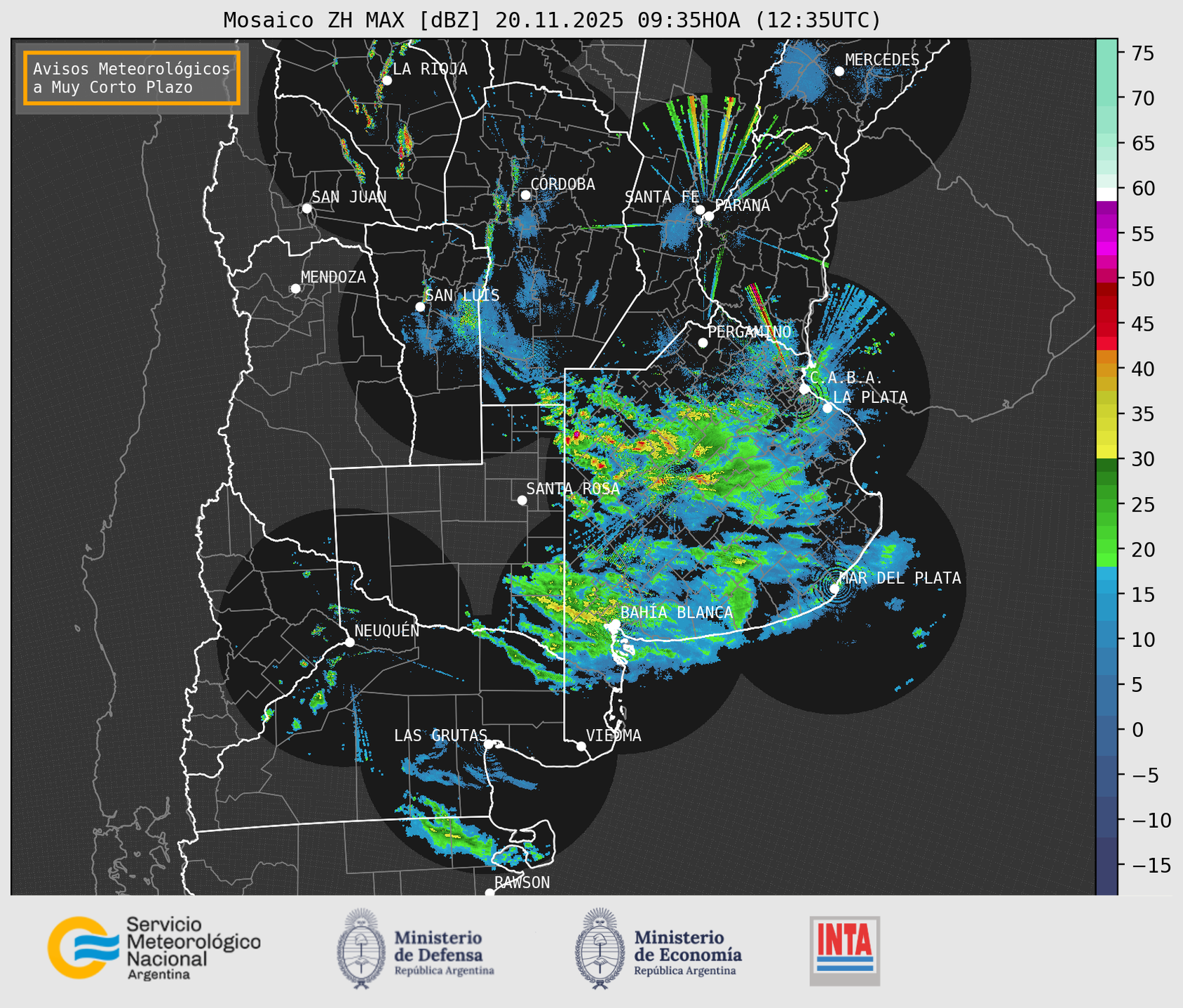
Task: Click the LA PLATA city marker dot
Action: pyautogui.click(x=827, y=408)
